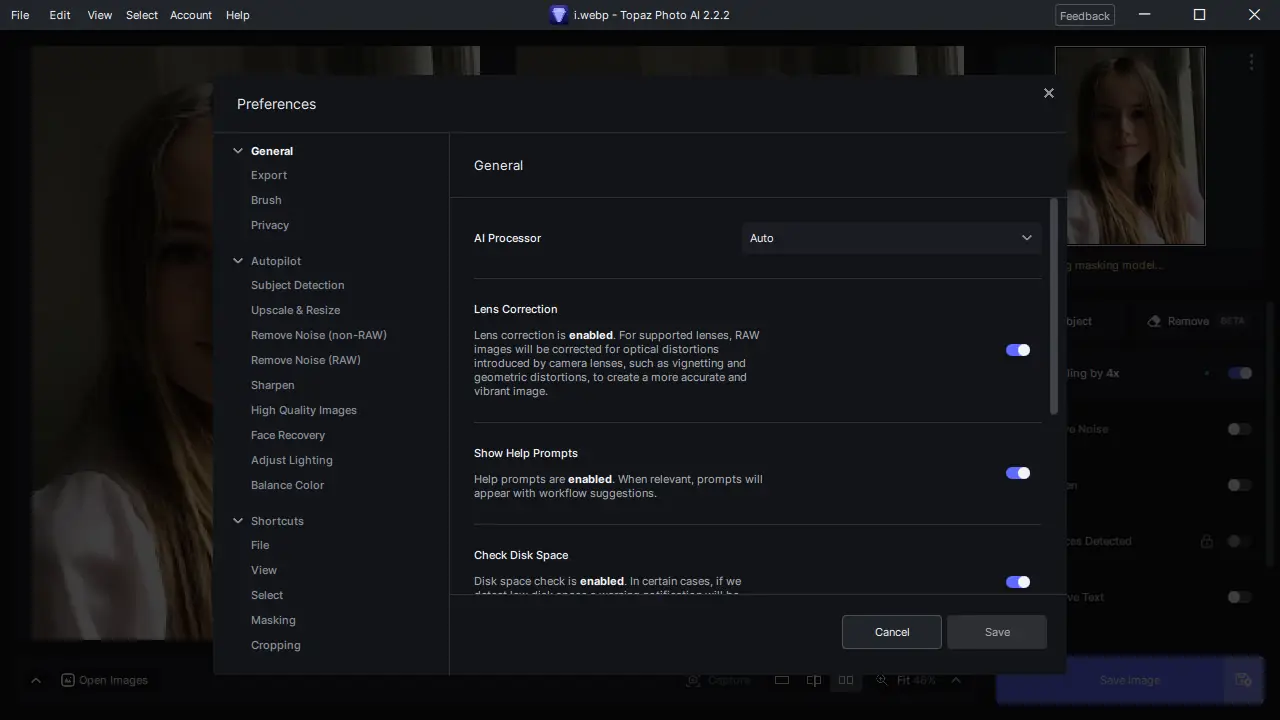This screenshot has width=1280, height=720.
Task: Open the Account menu
Action: [x=191, y=15]
